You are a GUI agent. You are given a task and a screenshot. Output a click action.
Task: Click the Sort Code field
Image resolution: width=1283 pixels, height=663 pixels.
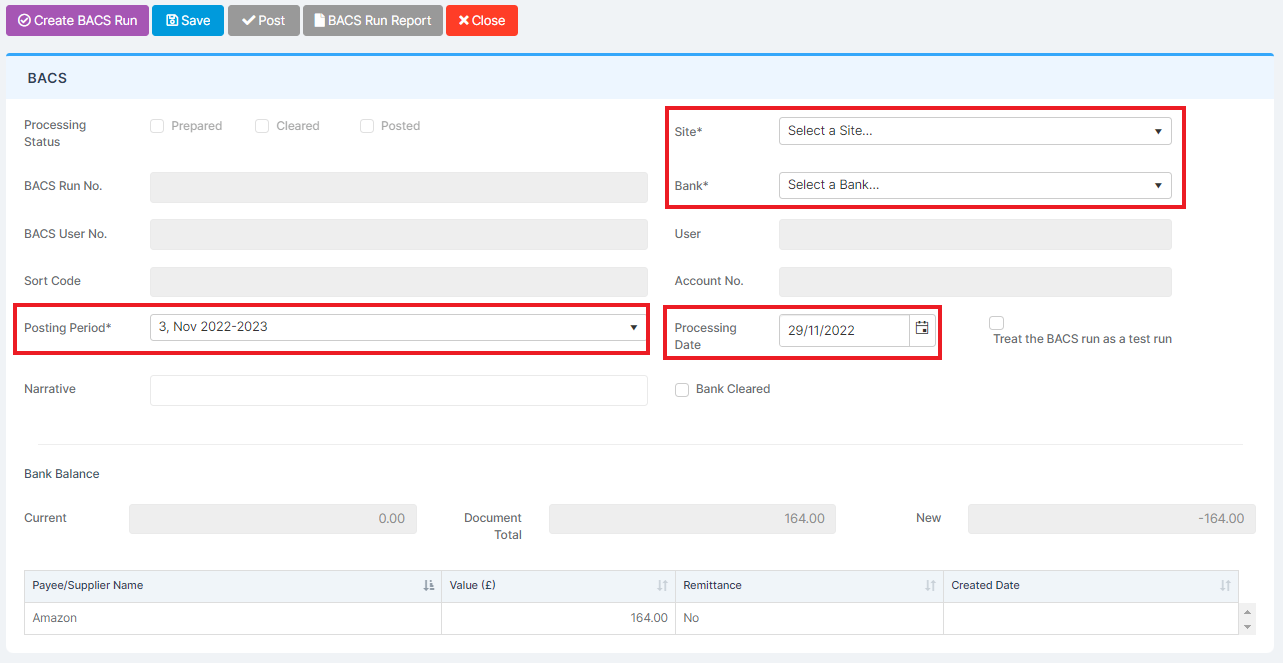pos(399,281)
